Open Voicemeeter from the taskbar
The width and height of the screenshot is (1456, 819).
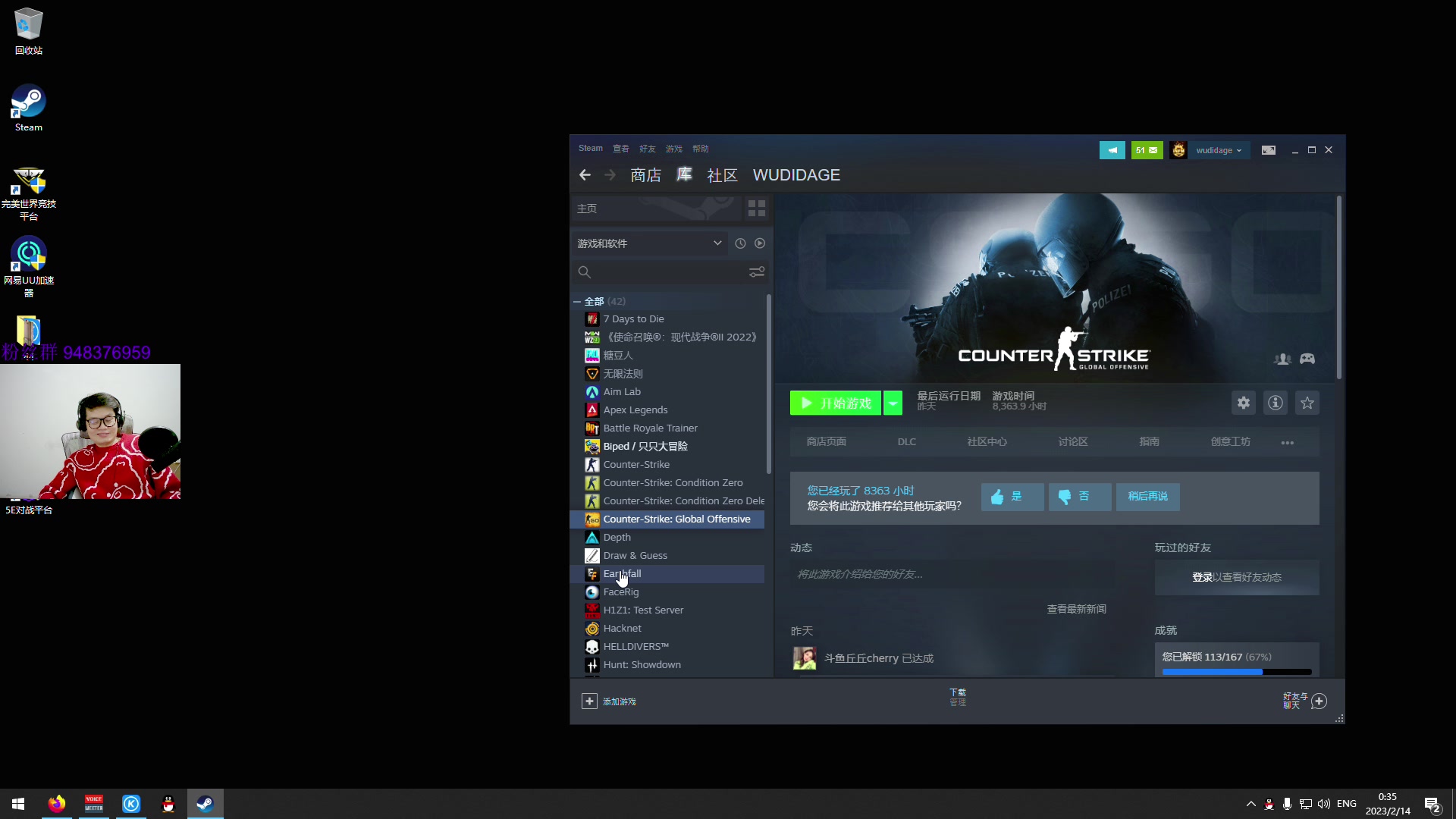(94, 804)
